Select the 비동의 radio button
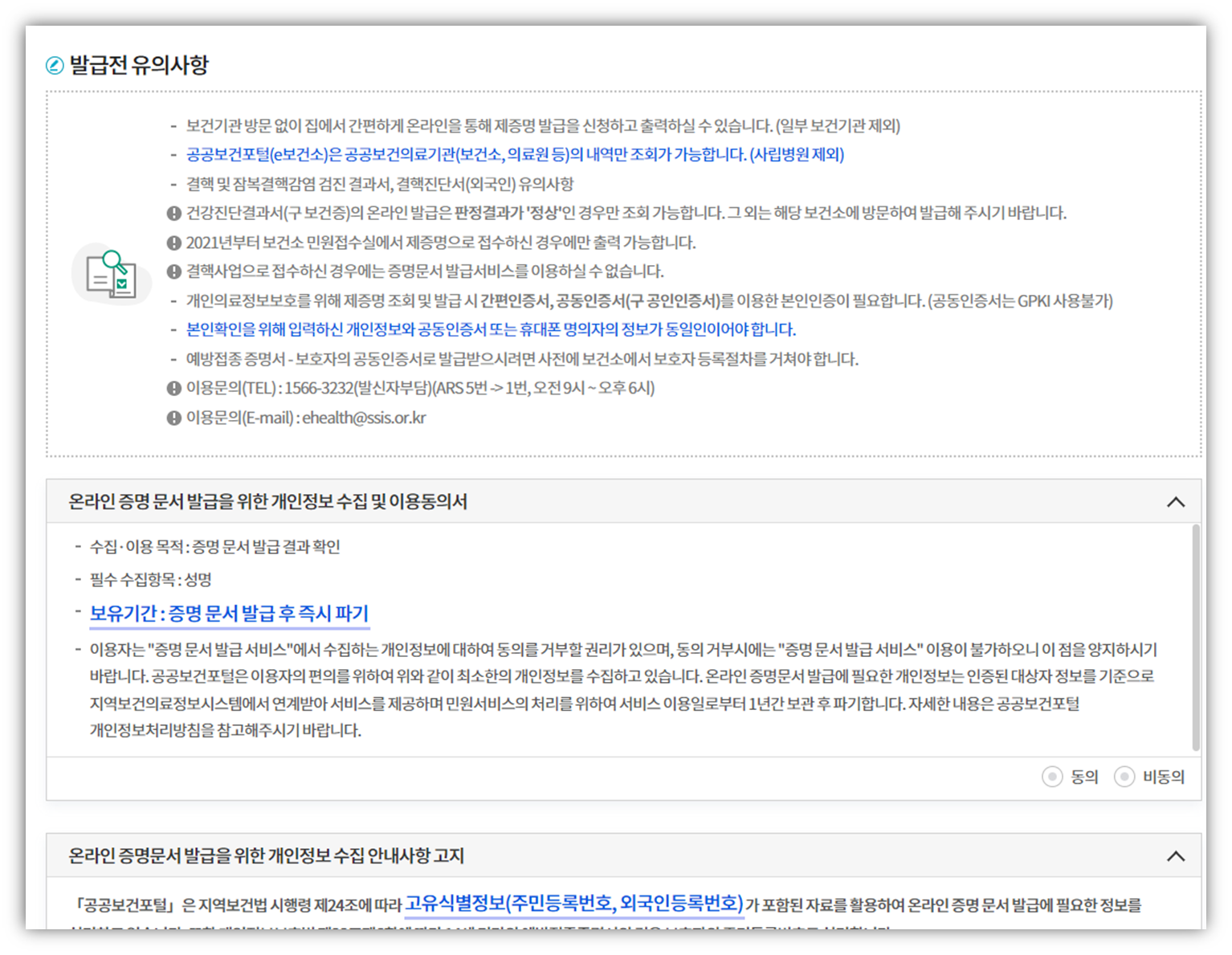This screenshot has width=1232, height=955. tap(1124, 777)
